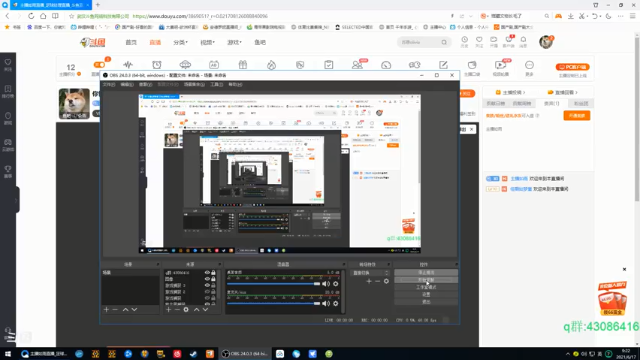The image size is (640, 360).
Task: Open source properties gear in Sources panel
Action: pos(186,310)
